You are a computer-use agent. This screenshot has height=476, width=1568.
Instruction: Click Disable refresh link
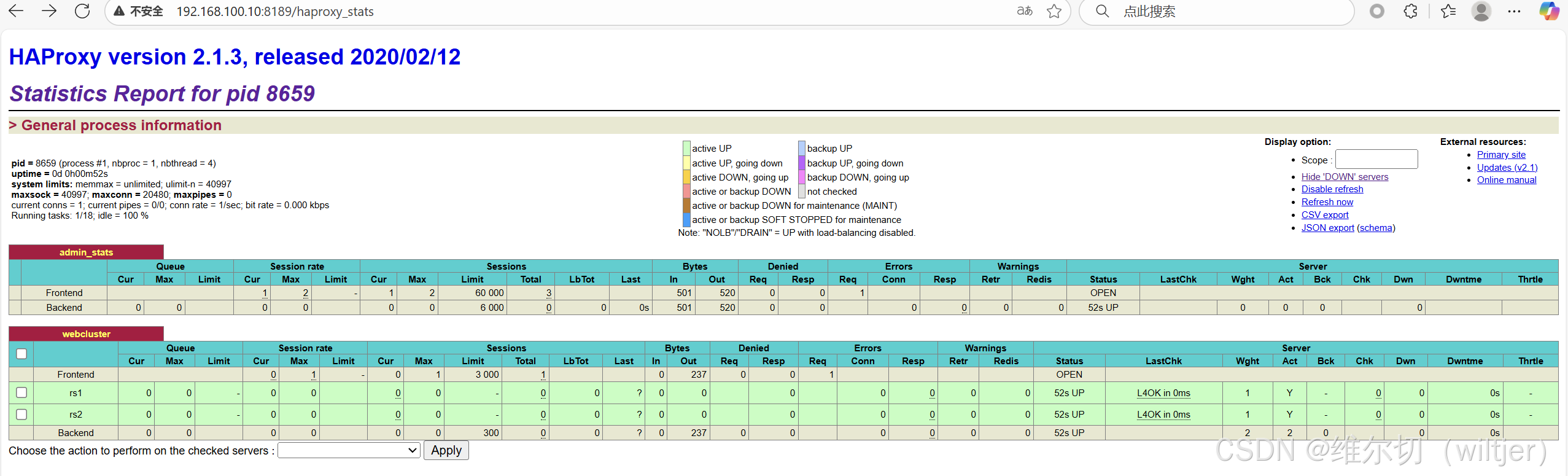tap(1332, 189)
